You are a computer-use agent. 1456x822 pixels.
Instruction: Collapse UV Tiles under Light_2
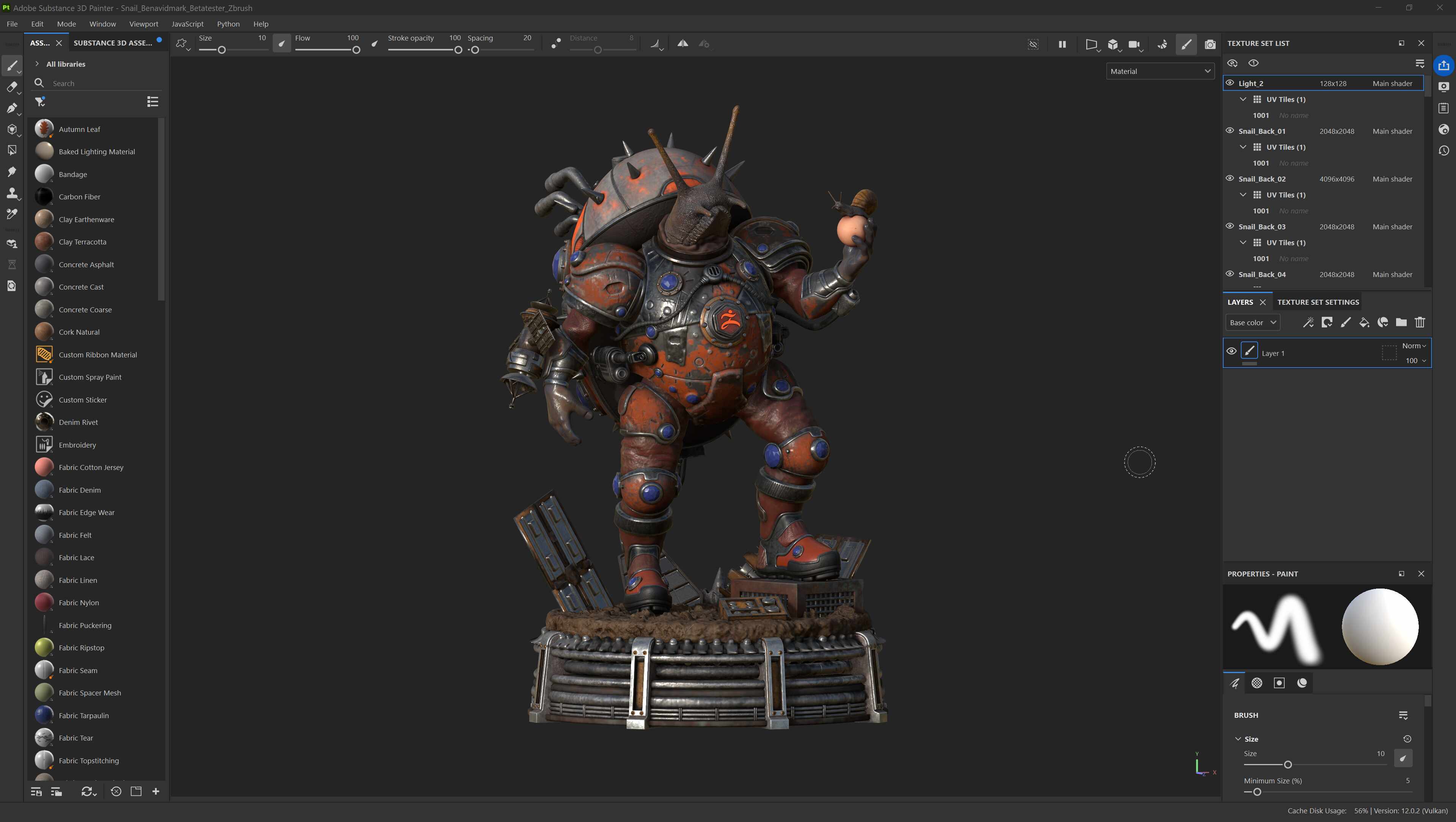tap(1243, 99)
